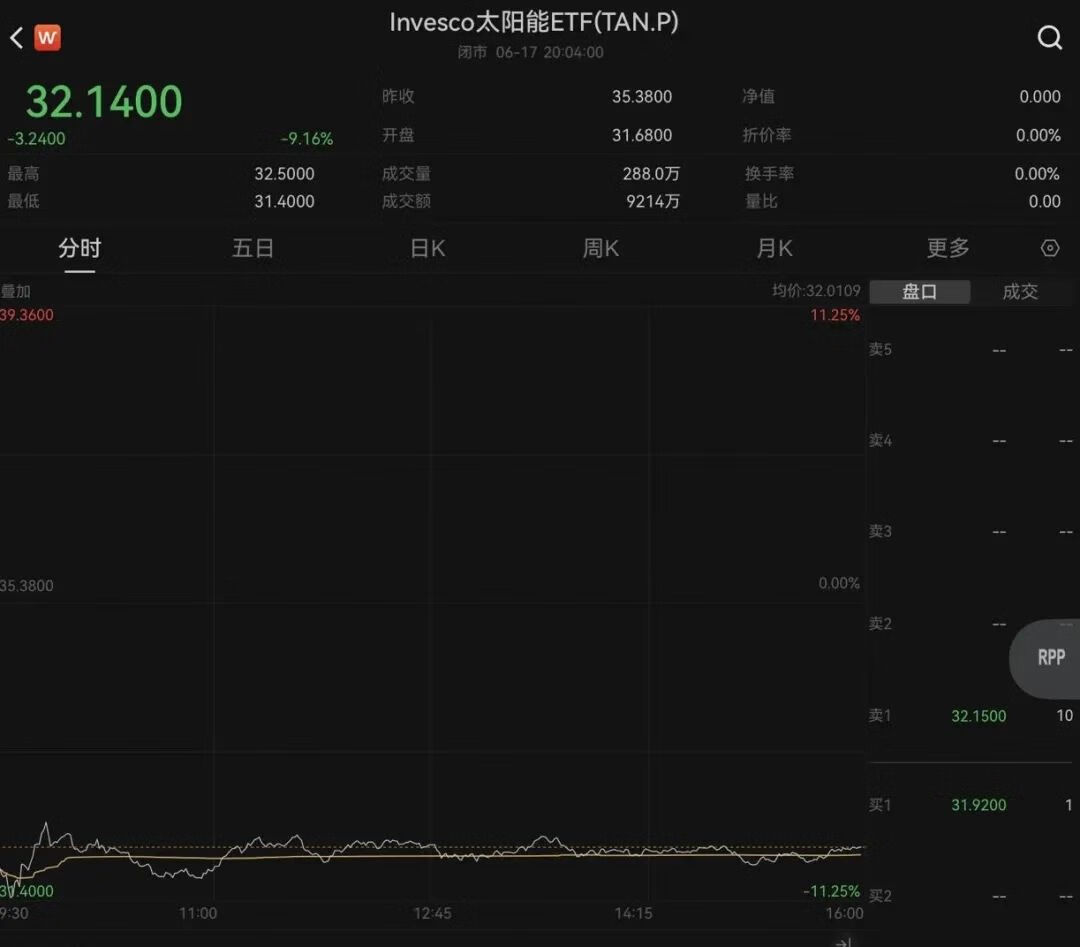This screenshot has width=1080, height=947.
Task: Click the percentage change -9.16%
Action: pyautogui.click(x=307, y=138)
